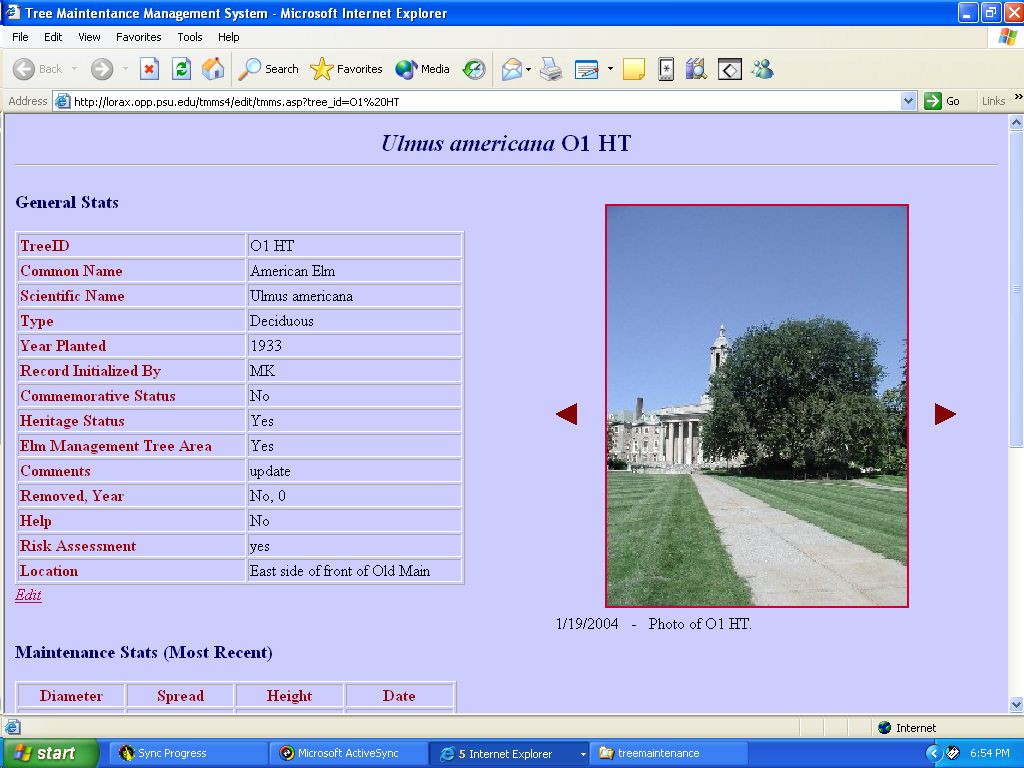
Task: Click the diamond box toolbar icon
Action: click(729, 69)
